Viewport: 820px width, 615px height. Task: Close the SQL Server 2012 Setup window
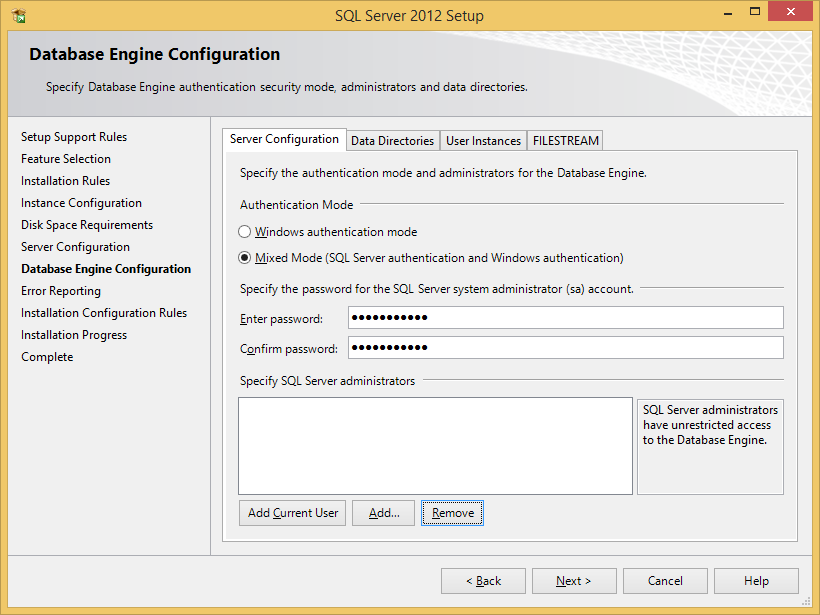pyautogui.click(x=790, y=12)
